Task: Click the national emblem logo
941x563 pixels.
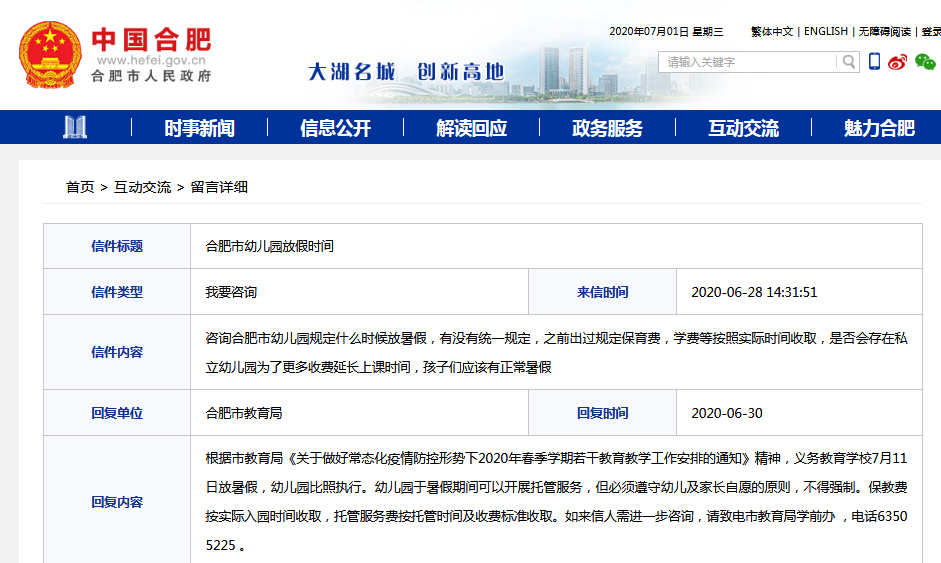Action: [50, 55]
